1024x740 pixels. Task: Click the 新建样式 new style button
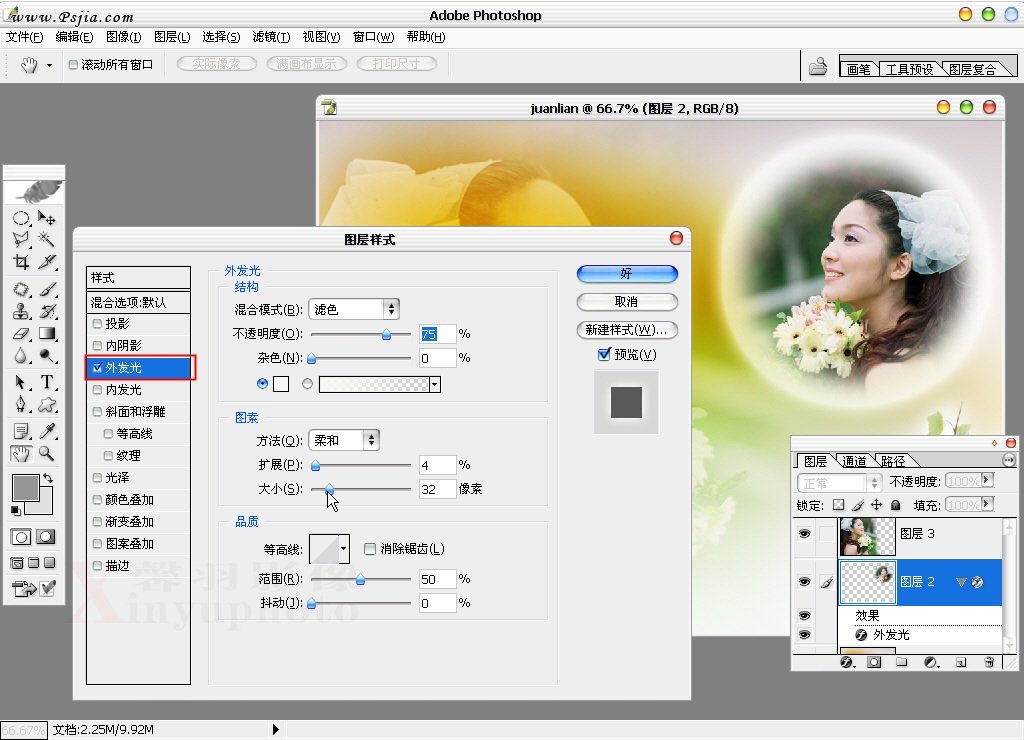click(x=627, y=330)
